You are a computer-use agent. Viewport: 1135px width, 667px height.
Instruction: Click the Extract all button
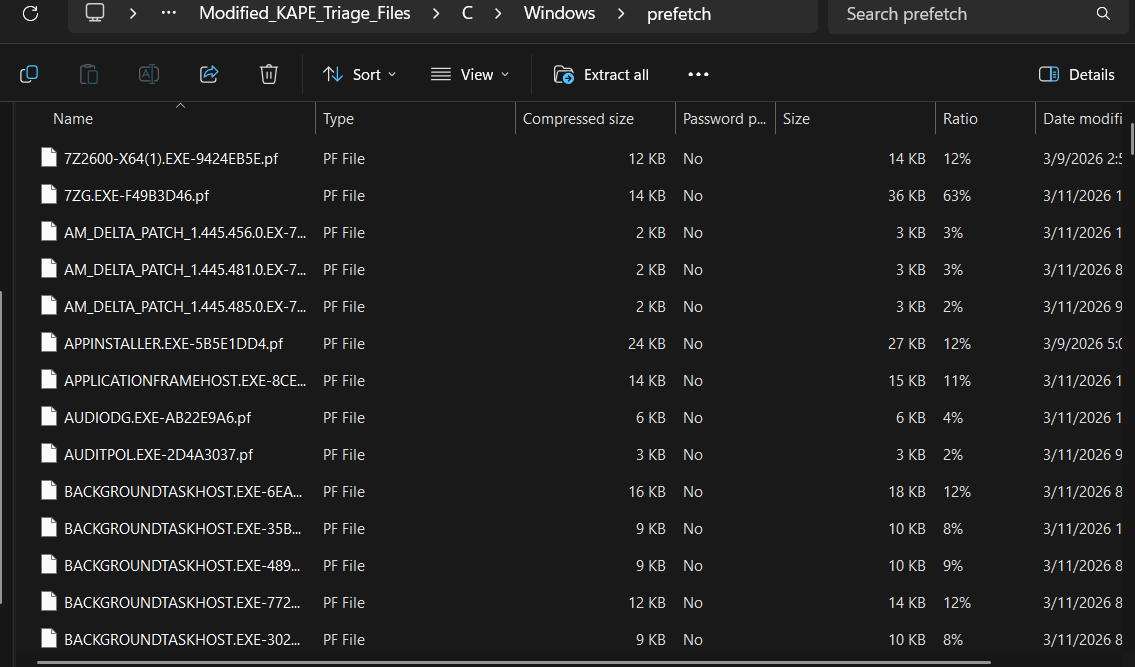(602, 74)
